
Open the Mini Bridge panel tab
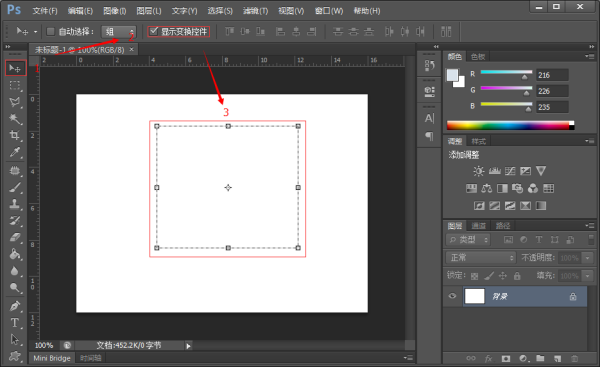tap(52, 358)
